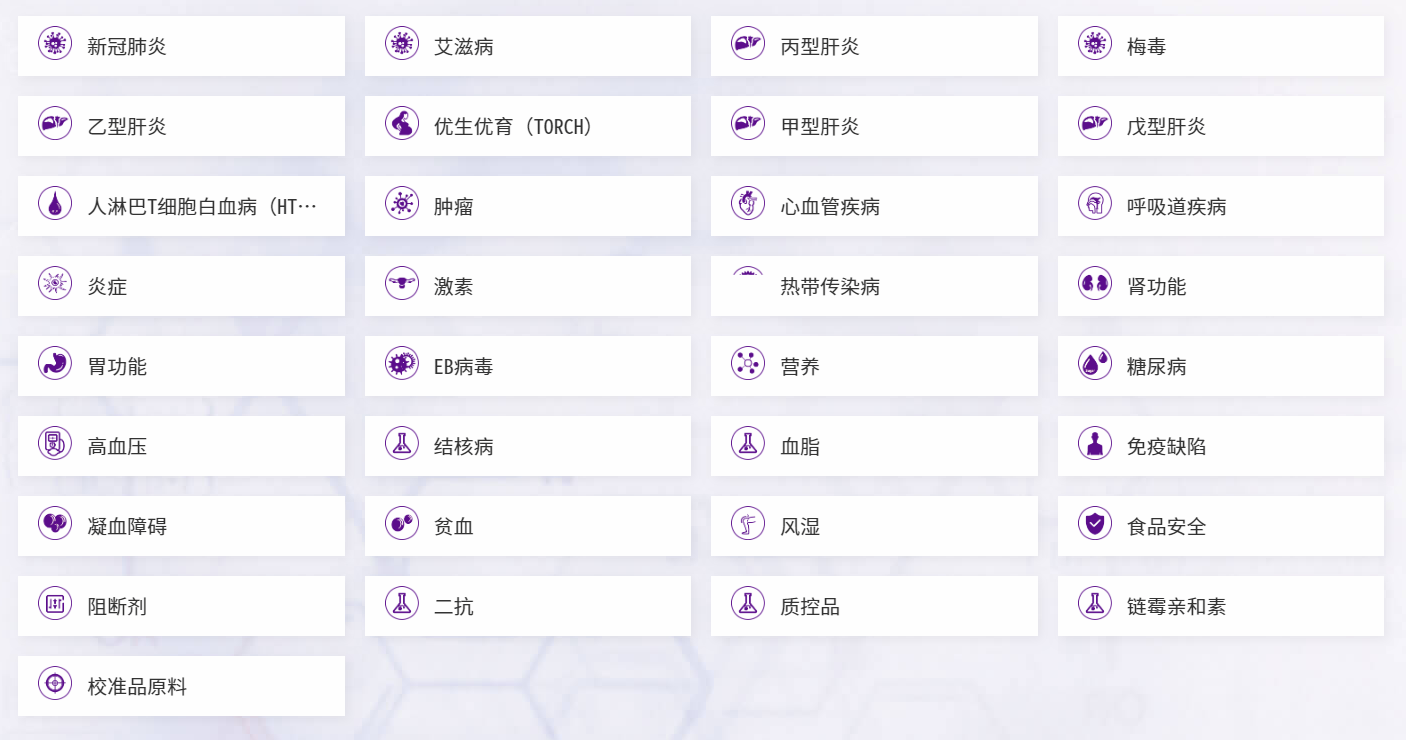The width and height of the screenshot is (1406, 740).
Task: Click the stomach icon beside 胃功能
Action: click(55, 364)
